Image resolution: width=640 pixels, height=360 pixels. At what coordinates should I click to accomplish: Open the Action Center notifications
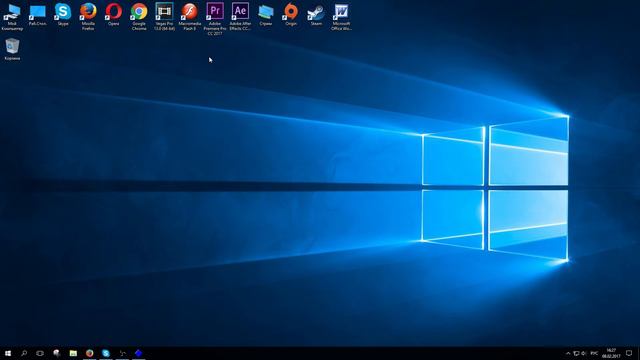[x=629, y=353]
